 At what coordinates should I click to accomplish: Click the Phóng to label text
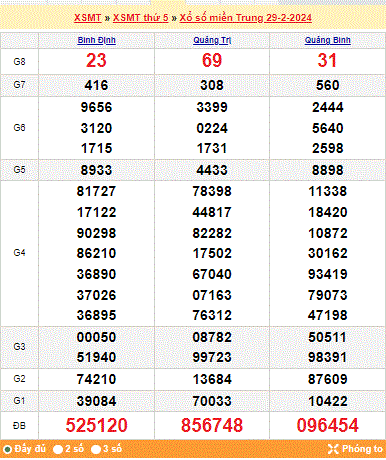362,449
